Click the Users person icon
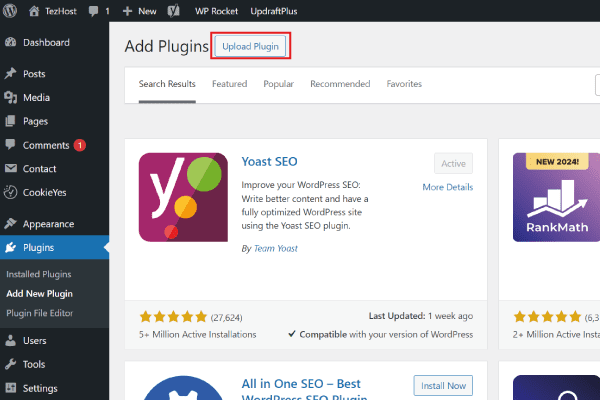The height and width of the screenshot is (400, 600). [x=11, y=340]
